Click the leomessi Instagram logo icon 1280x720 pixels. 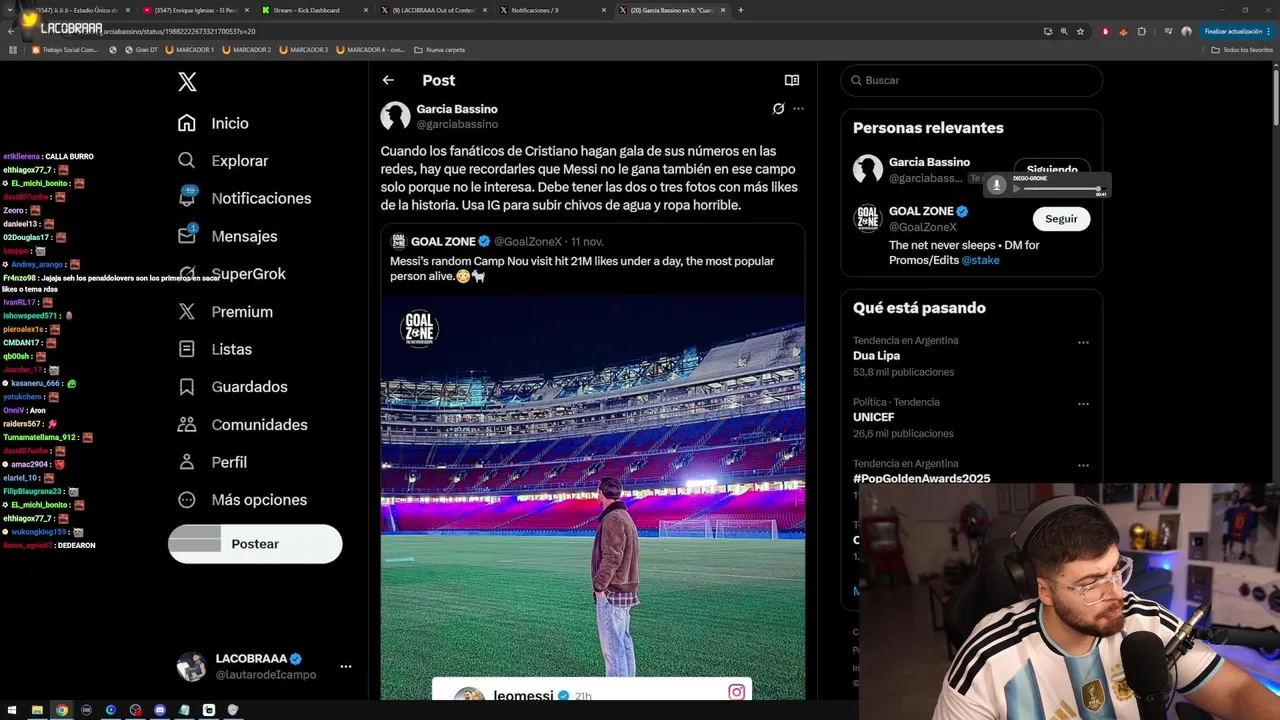(x=737, y=692)
